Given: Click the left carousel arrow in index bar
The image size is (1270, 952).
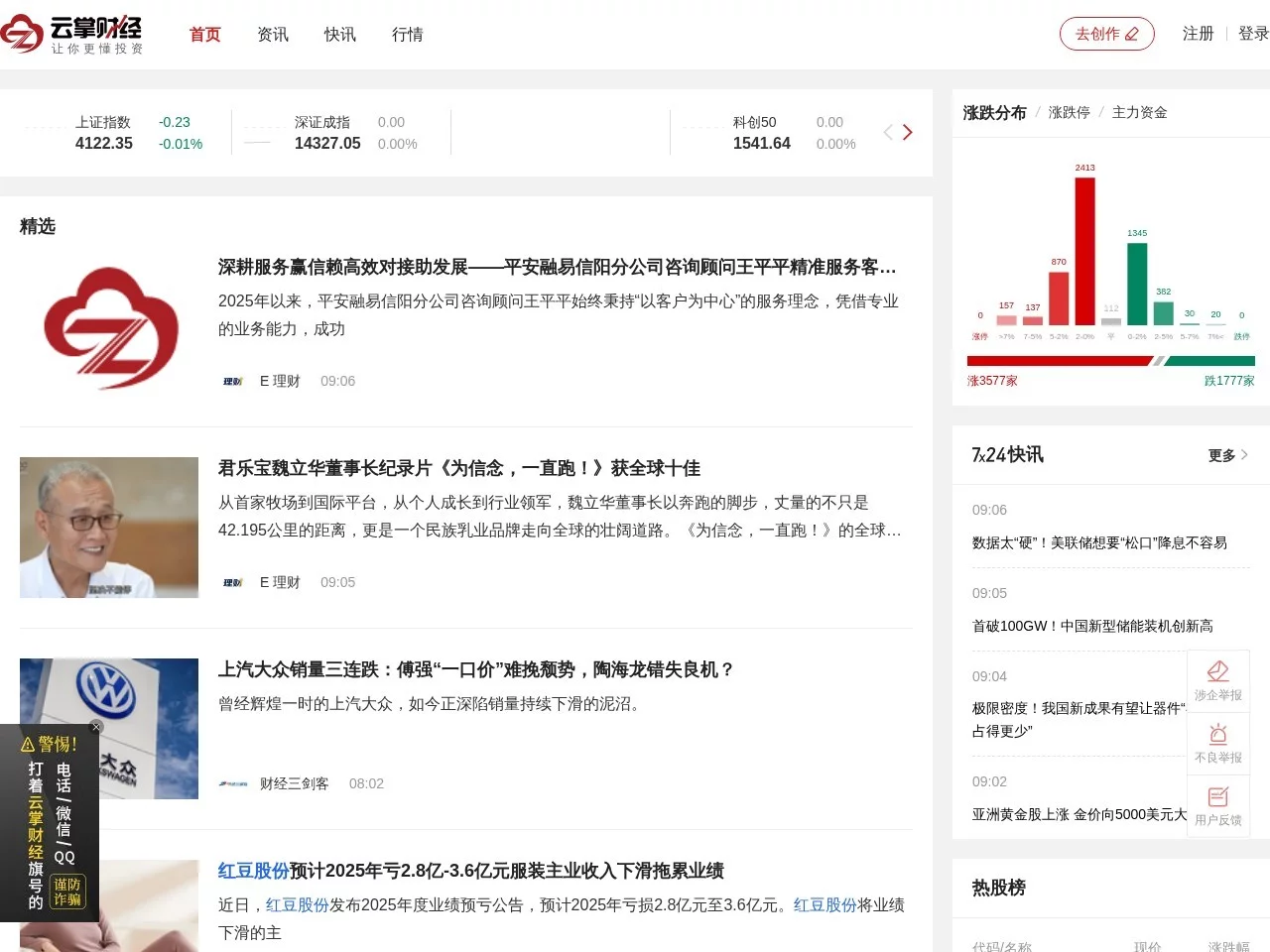Looking at the screenshot, I should 887,132.
